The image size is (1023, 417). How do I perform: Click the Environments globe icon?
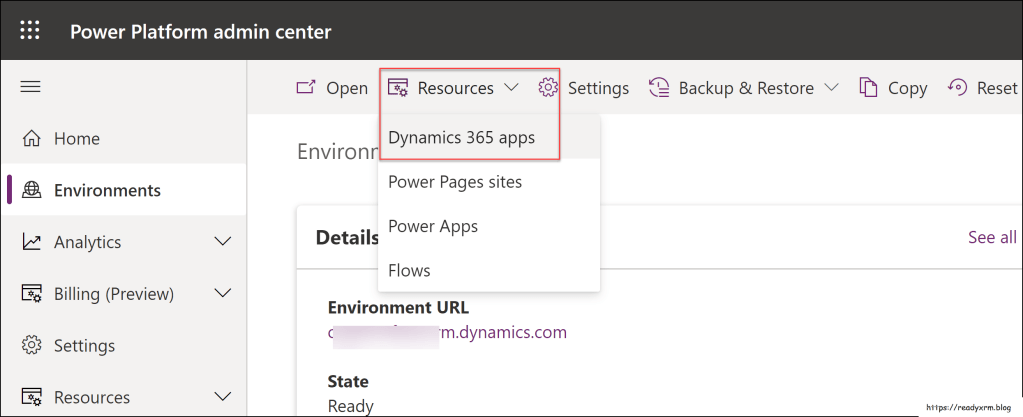coord(32,190)
